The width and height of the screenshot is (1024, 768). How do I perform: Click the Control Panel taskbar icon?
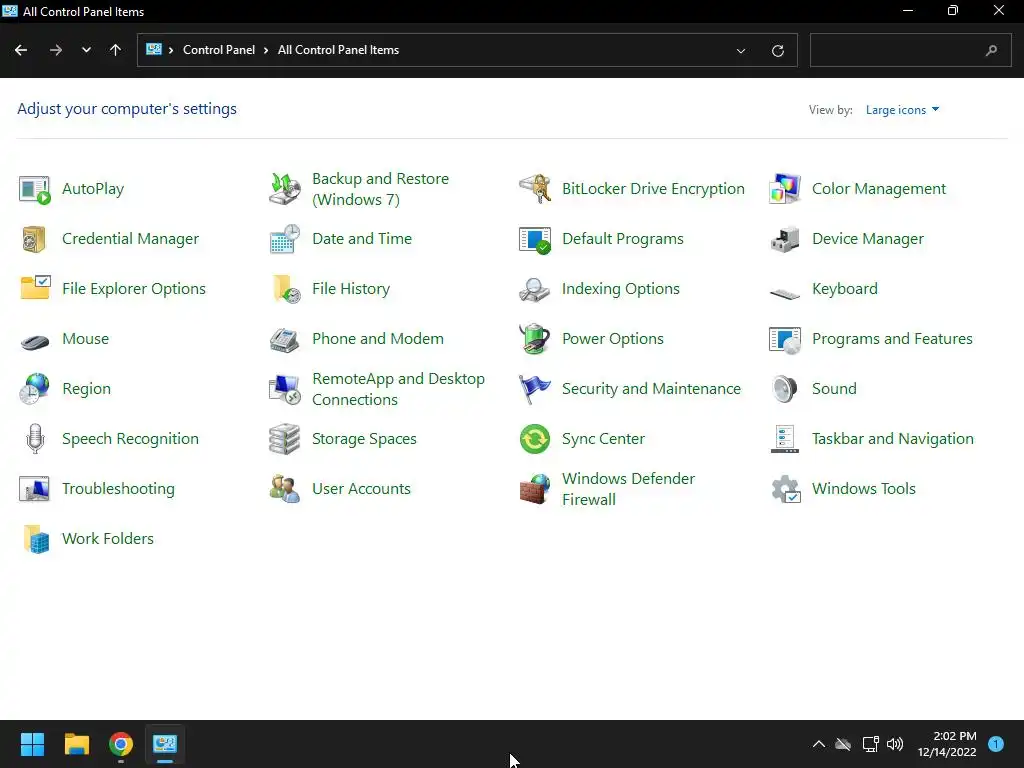165,744
